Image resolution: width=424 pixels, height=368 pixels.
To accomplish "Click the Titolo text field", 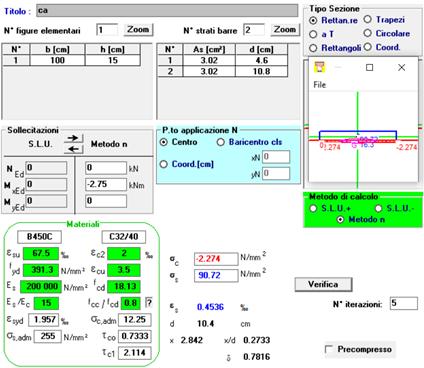I will click(167, 10).
